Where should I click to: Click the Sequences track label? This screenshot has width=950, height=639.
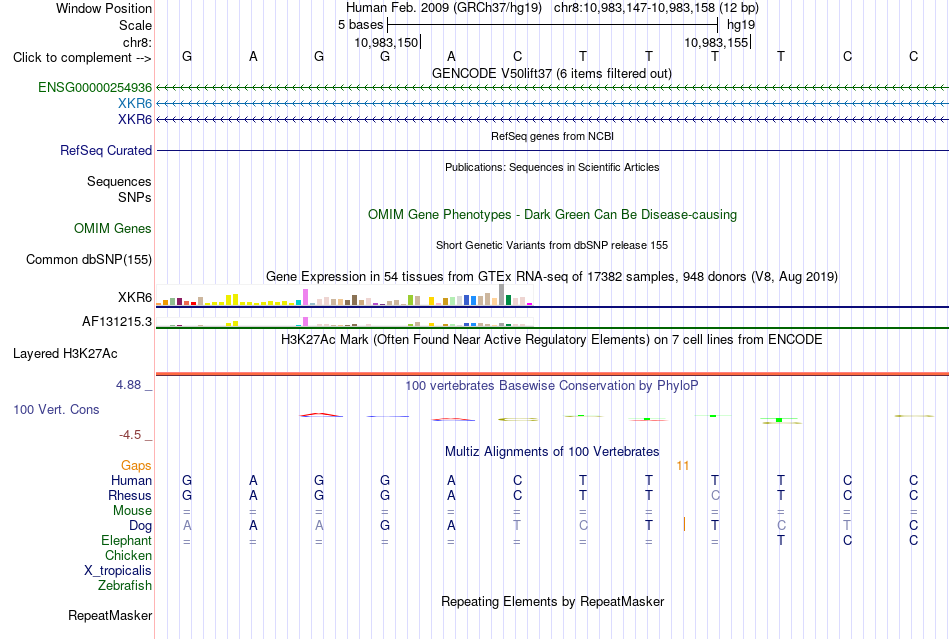119,181
